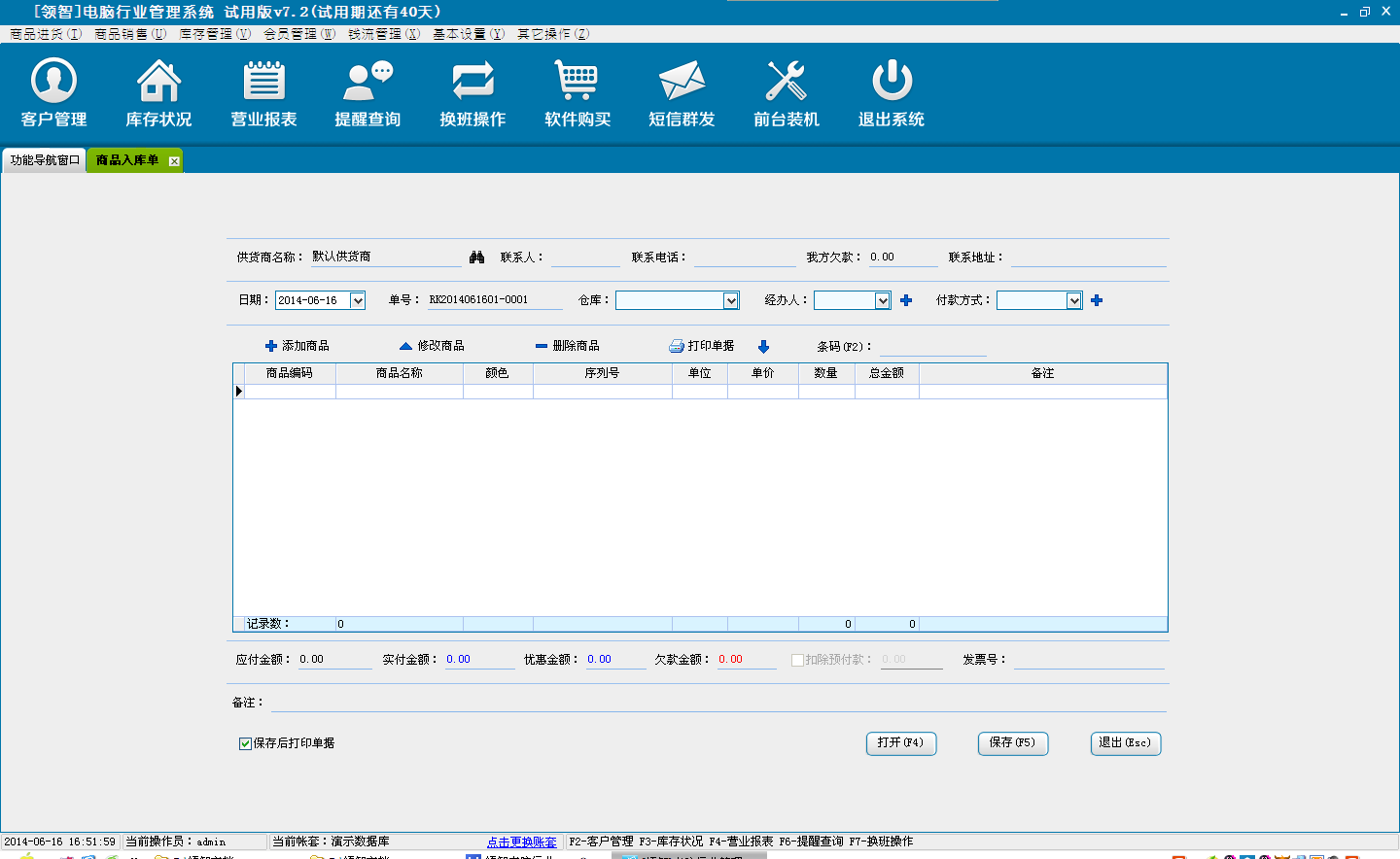Click the binoculars supplier search icon

(476, 258)
